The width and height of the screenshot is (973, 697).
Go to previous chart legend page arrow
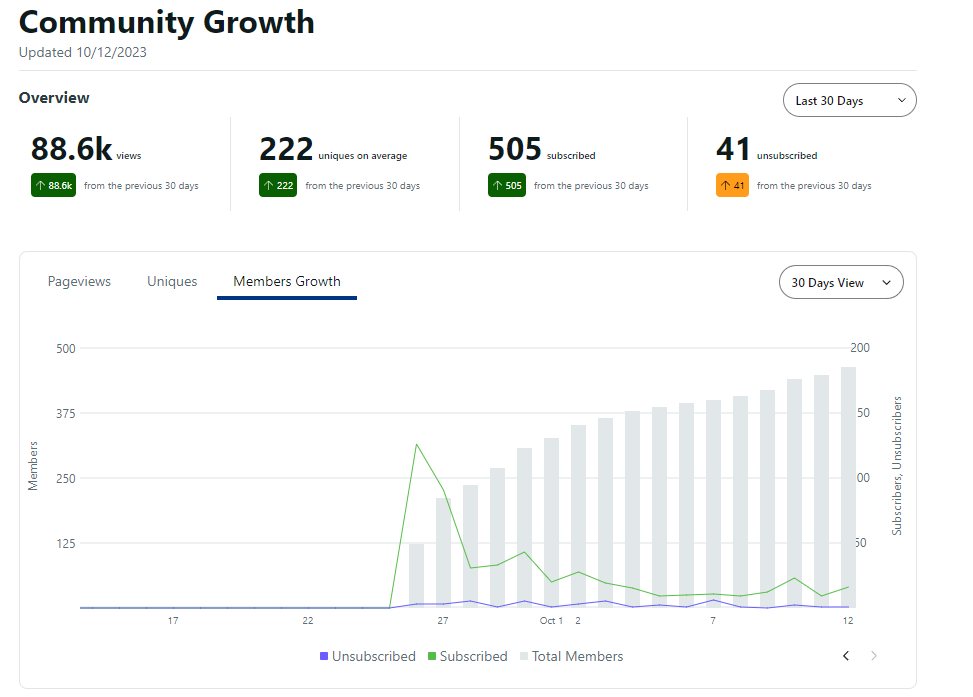tap(846, 655)
